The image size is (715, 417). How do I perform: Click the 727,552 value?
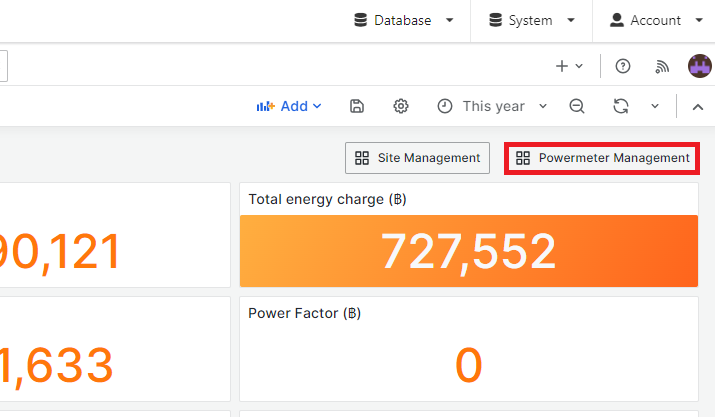tap(468, 251)
